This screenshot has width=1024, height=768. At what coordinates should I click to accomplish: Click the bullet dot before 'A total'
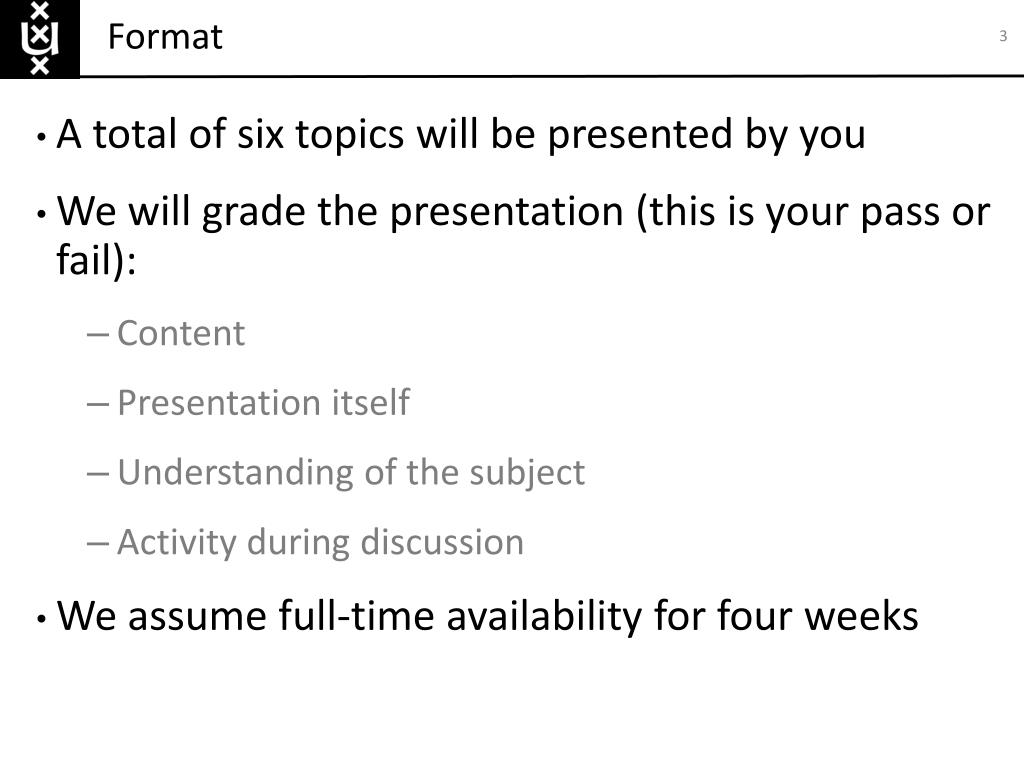tap(42, 138)
